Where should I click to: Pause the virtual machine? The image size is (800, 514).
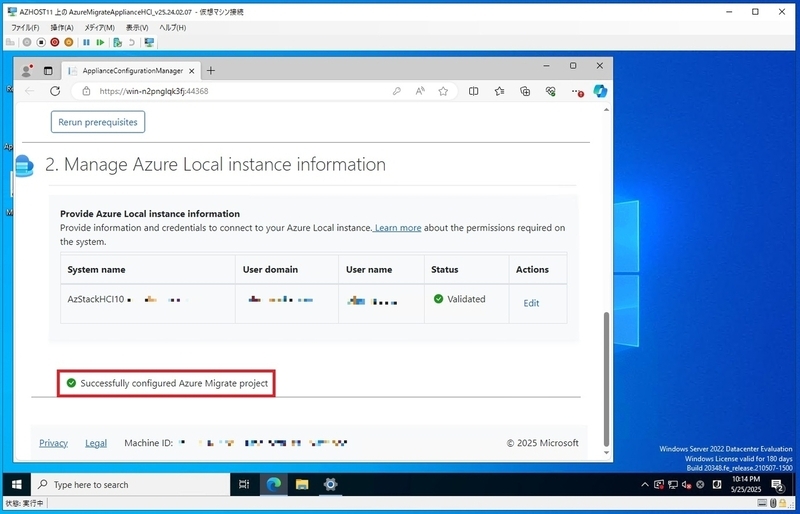86,42
